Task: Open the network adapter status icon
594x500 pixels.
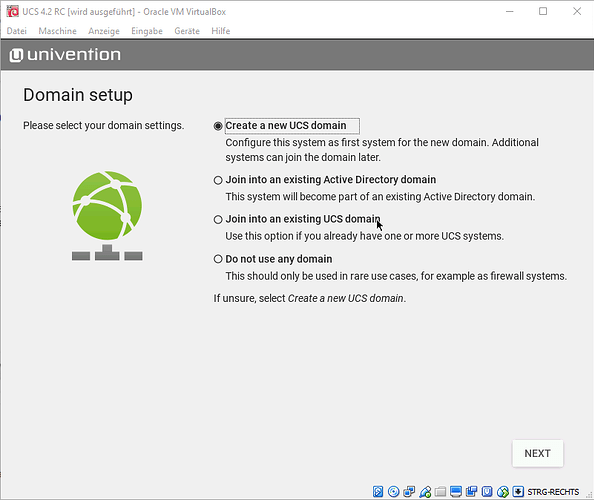Action: point(409,492)
